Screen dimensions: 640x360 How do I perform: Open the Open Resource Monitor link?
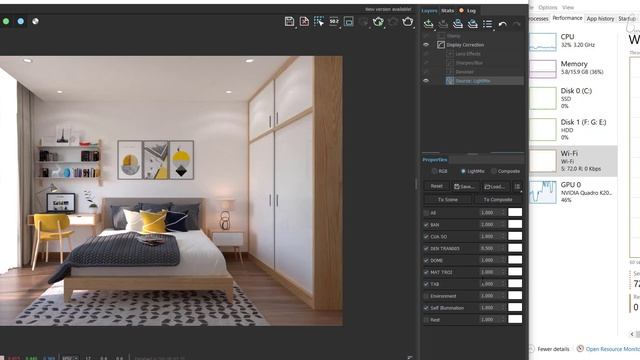click(612, 349)
